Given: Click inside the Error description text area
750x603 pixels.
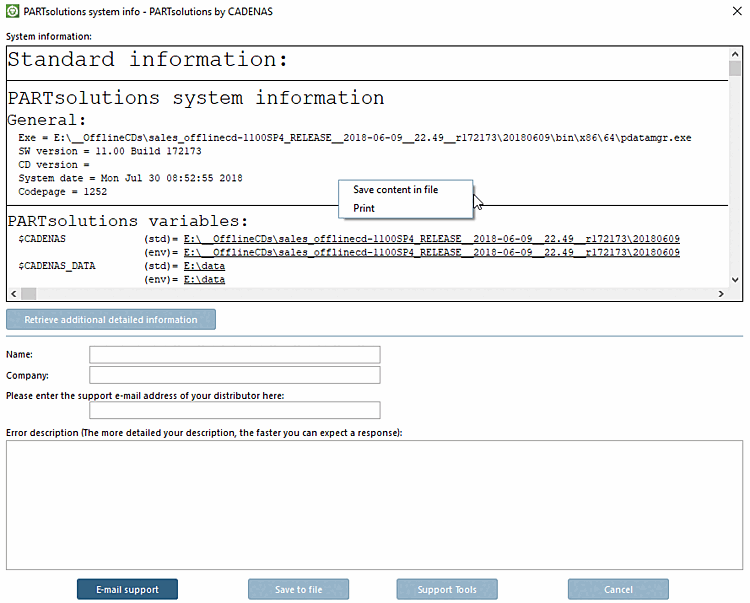Looking at the screenshot, I should (x=375, y=505).
